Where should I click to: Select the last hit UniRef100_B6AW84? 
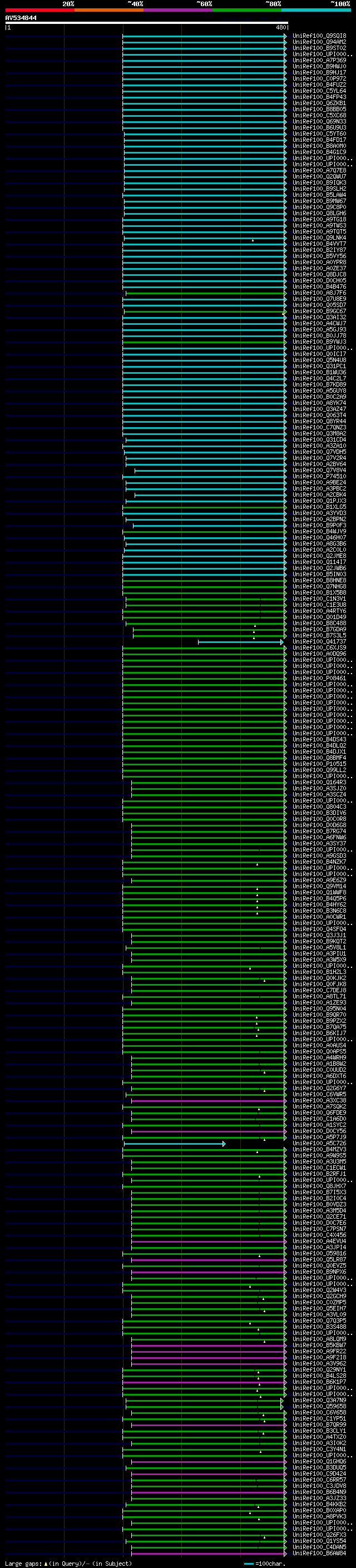point(319,1554)
